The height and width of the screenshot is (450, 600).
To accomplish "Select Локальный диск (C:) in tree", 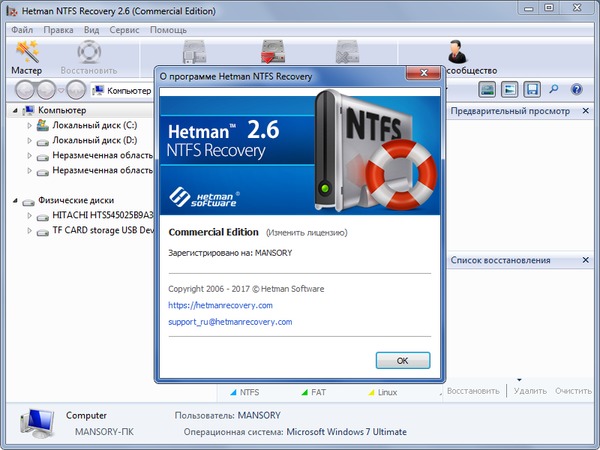I will pyautogui.click(x=95, y=125).
